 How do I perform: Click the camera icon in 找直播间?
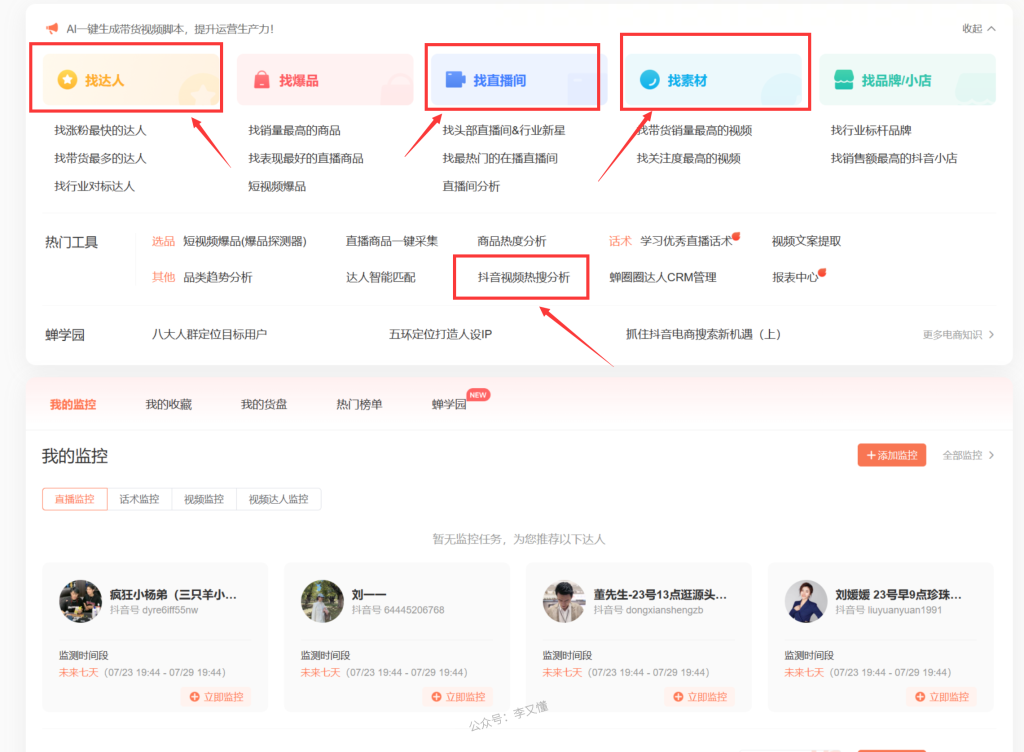(455, 80)
